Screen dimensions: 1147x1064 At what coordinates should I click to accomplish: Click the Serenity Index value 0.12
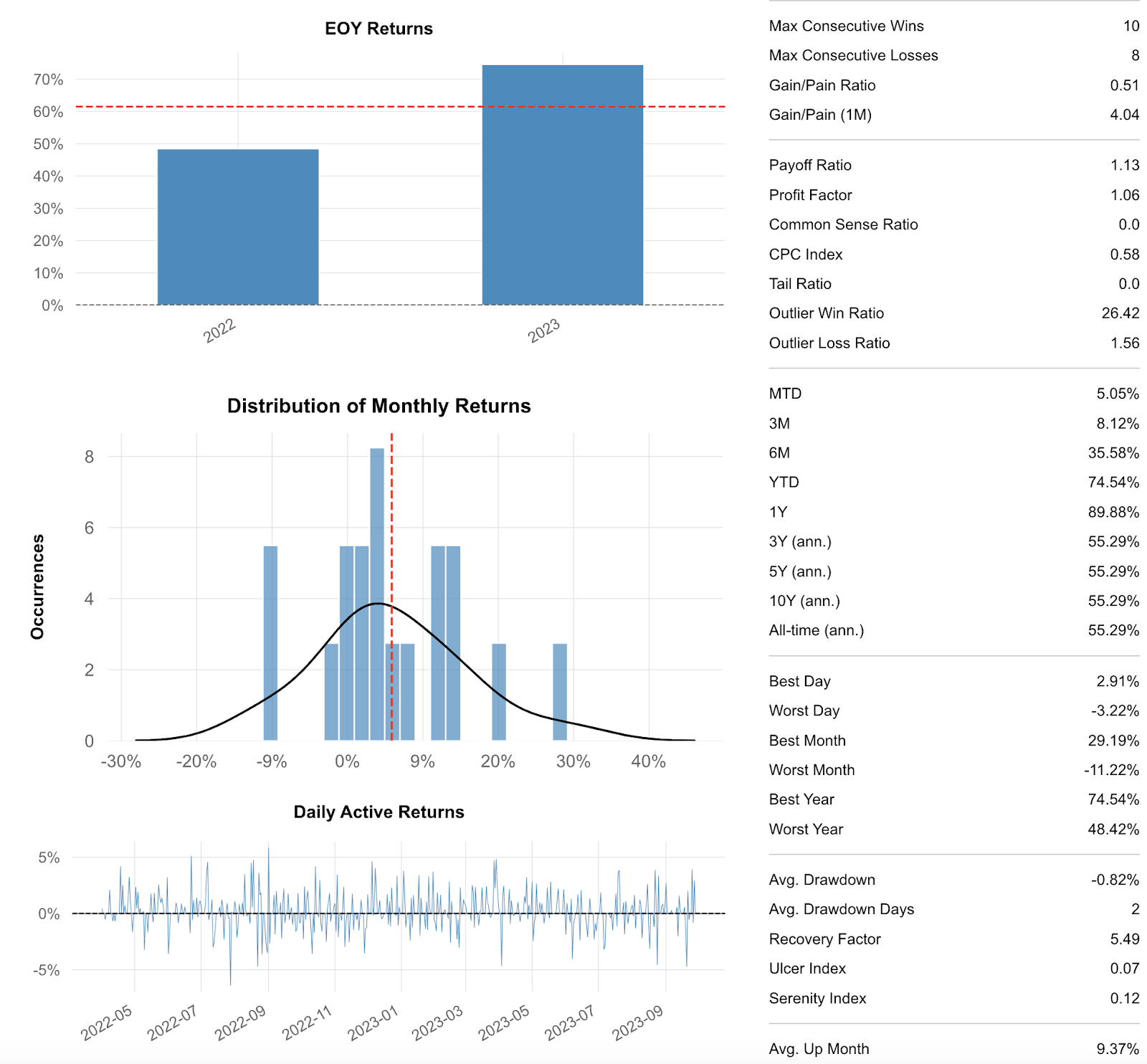click(x=1125, y=998)
